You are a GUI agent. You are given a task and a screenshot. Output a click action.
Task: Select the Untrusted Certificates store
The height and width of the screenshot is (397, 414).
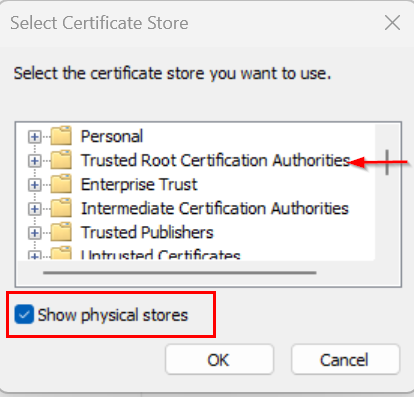[160, 255]
